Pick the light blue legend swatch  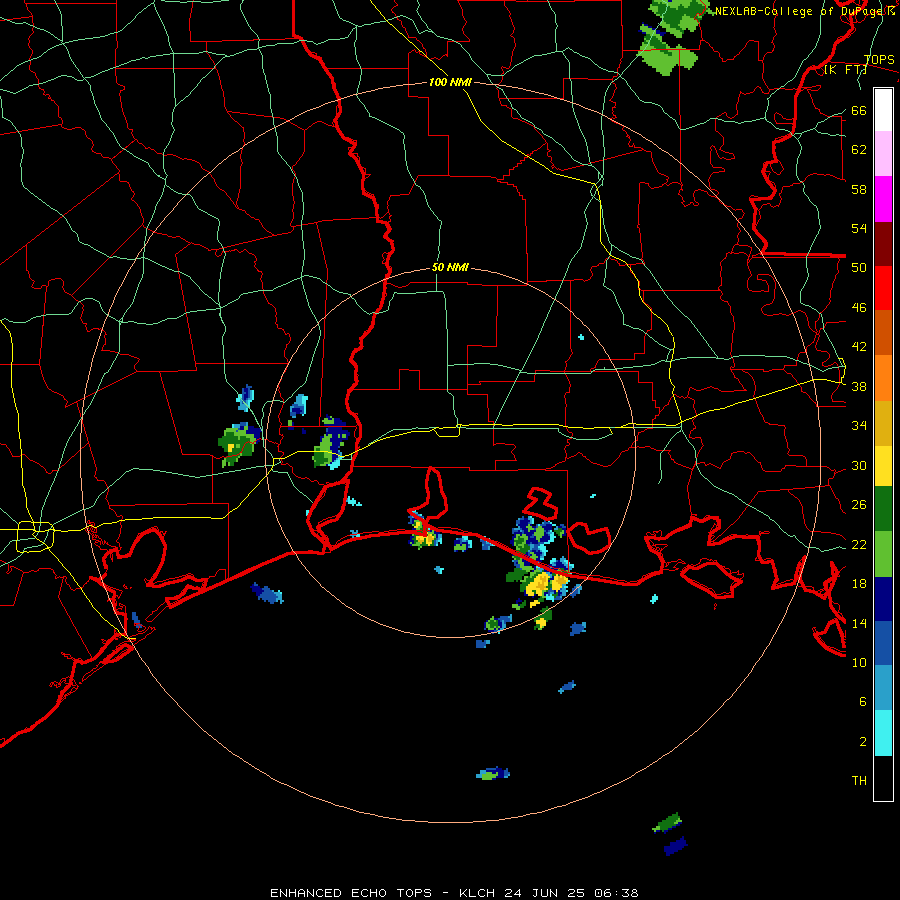tap(883, 688)
